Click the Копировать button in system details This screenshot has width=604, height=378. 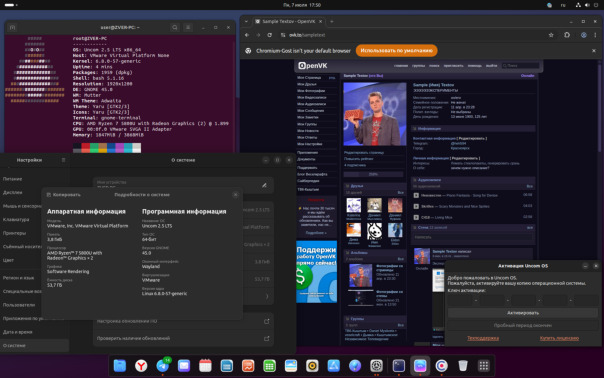click(64, 195)
